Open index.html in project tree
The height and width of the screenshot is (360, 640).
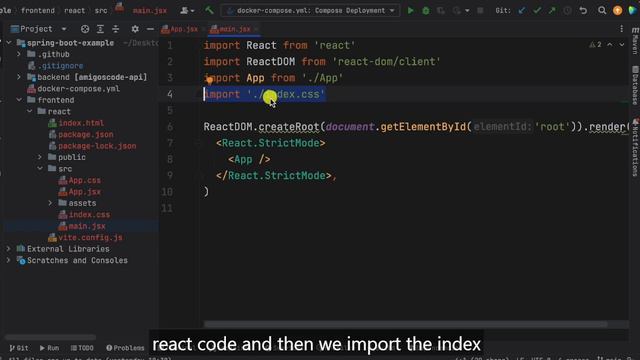(x=81, y=123)
